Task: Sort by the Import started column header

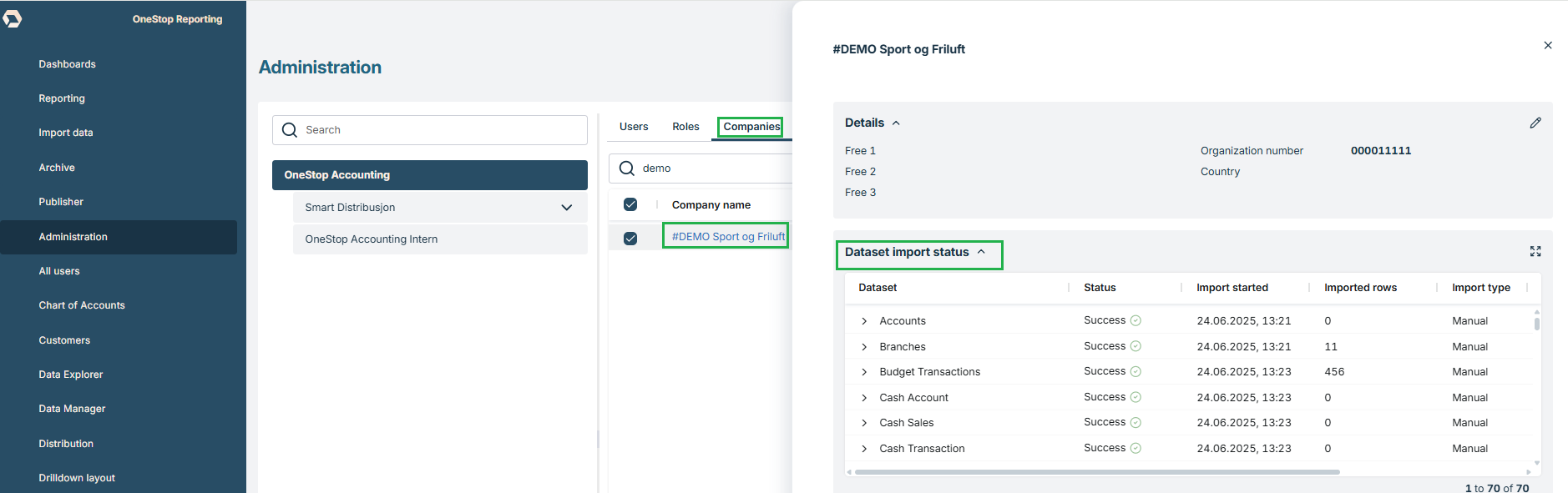Action: 1232,288
